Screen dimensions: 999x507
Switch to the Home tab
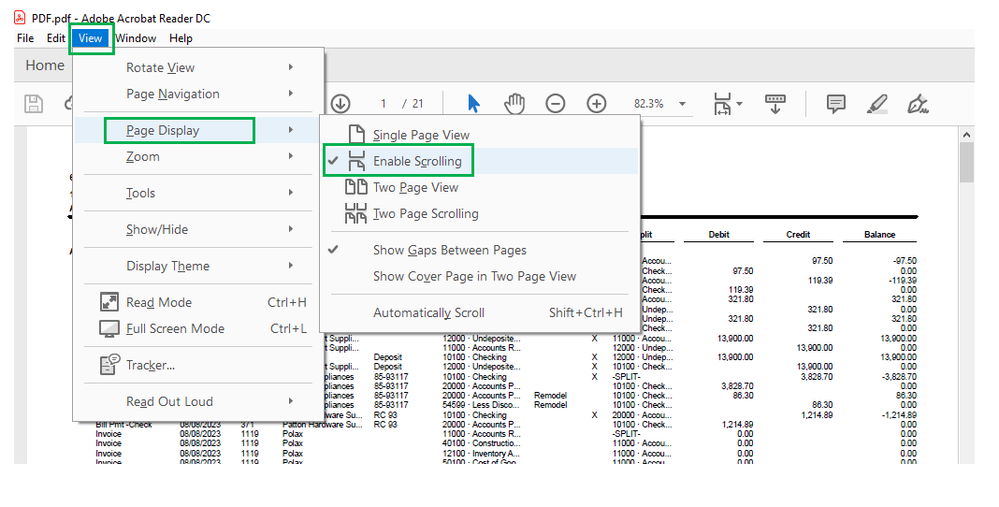[45, 65]
